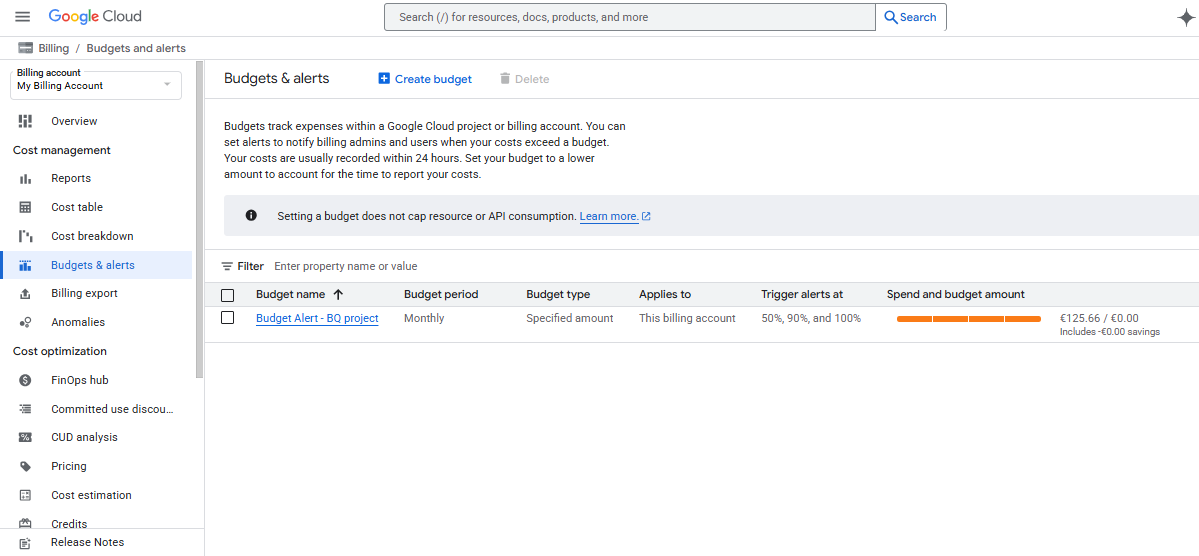Screen dimensions: 1199x556
Task: Click the Budget type column header
Action: pos(558,294)
